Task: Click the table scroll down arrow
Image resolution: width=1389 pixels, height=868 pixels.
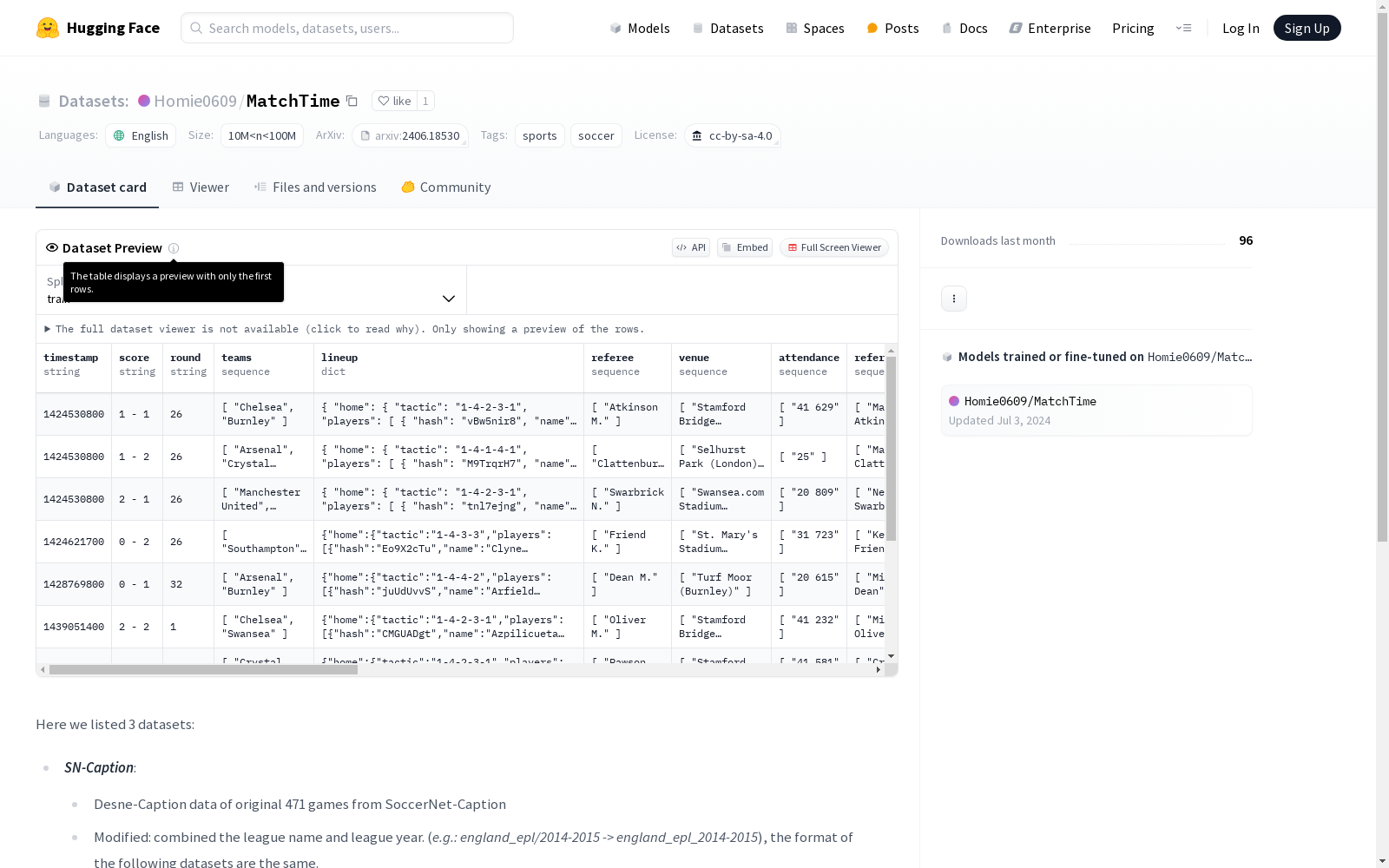Action: point(892,657)
